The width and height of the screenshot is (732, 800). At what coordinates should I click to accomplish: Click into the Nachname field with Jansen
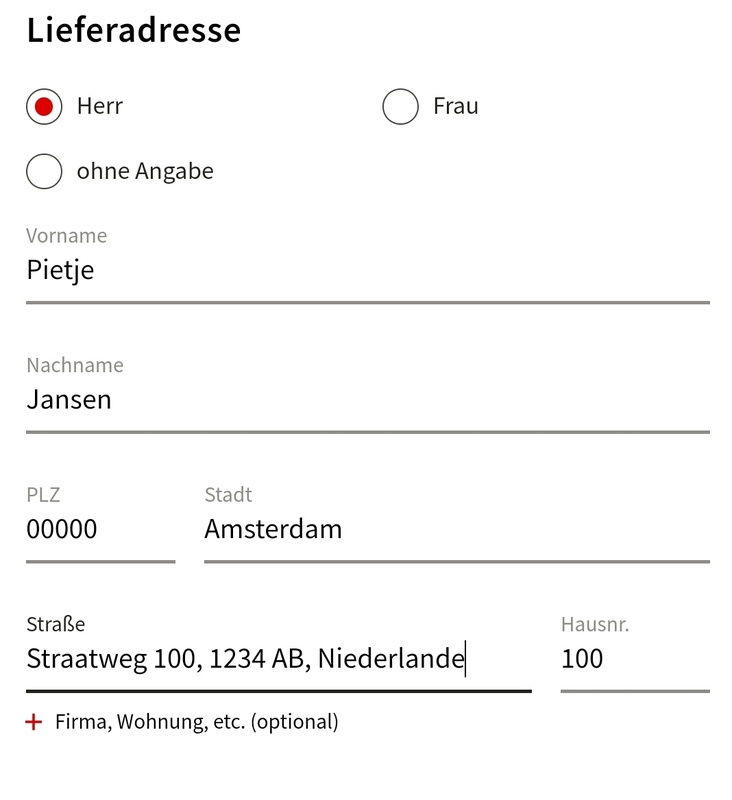tap(367, 400)
